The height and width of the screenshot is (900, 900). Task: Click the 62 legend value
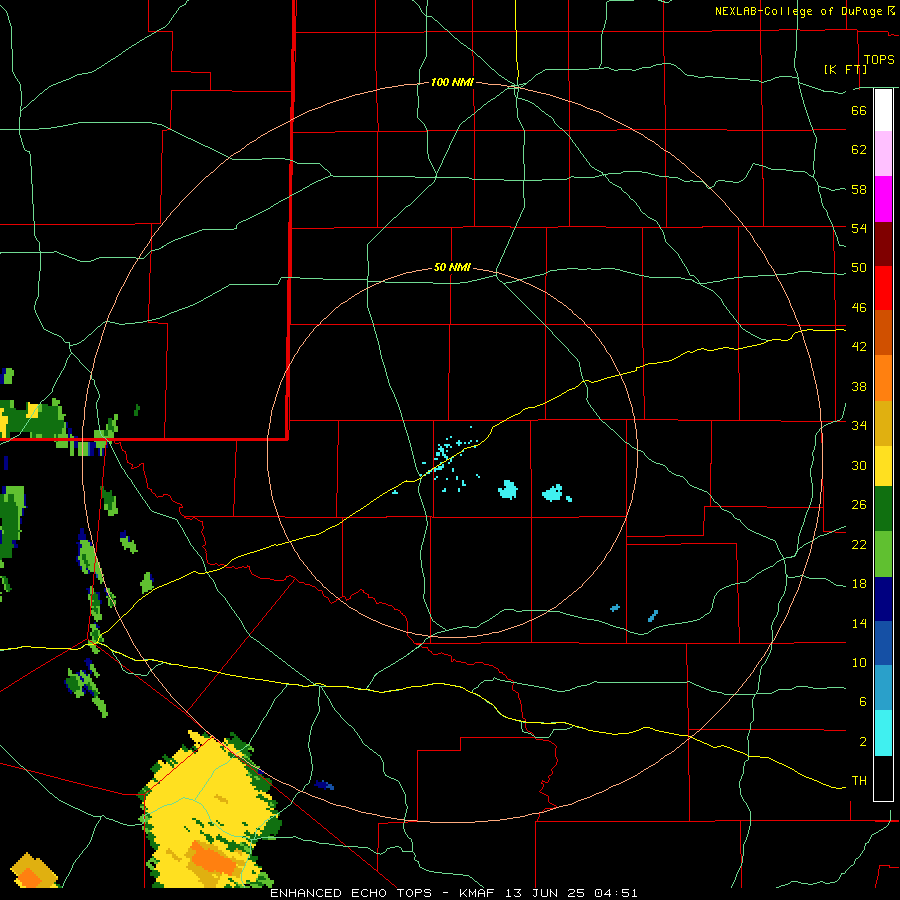click(859, 149)
